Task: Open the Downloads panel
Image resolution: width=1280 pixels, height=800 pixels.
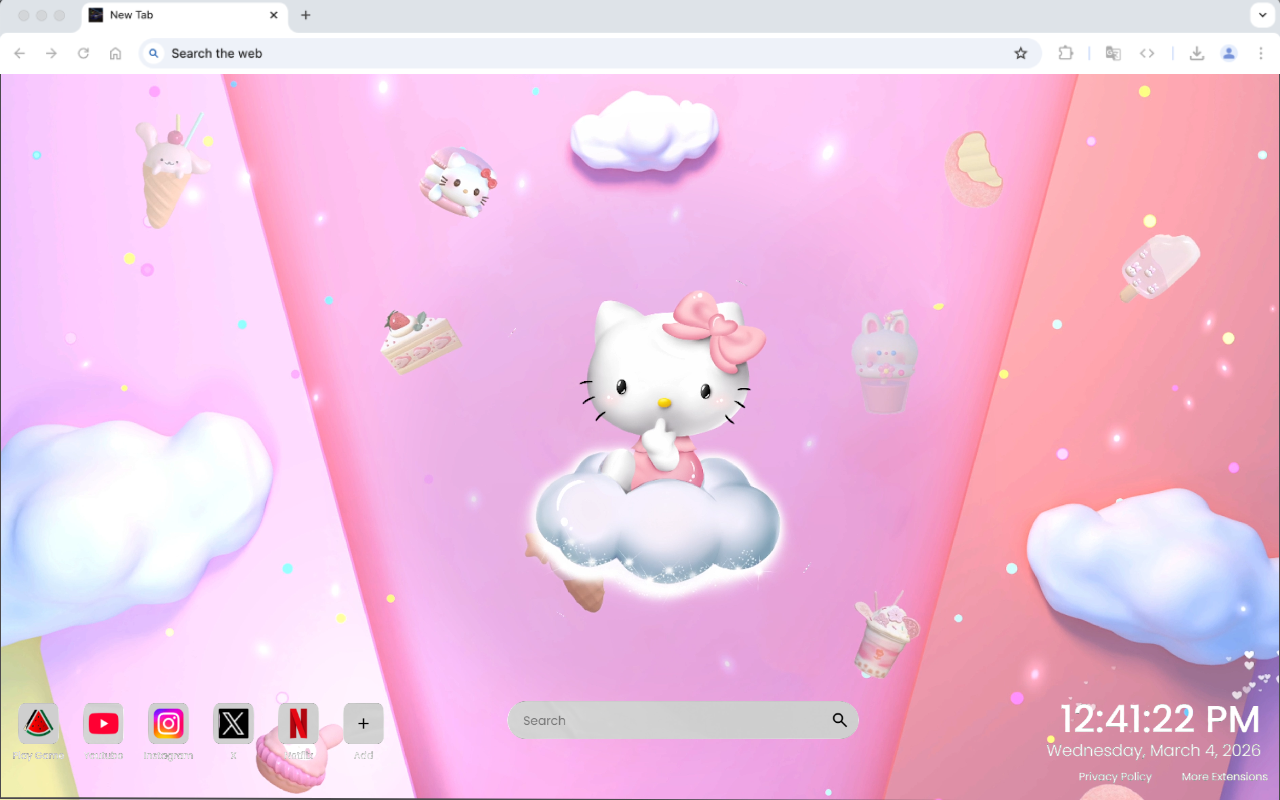Action: [1196, 53]
